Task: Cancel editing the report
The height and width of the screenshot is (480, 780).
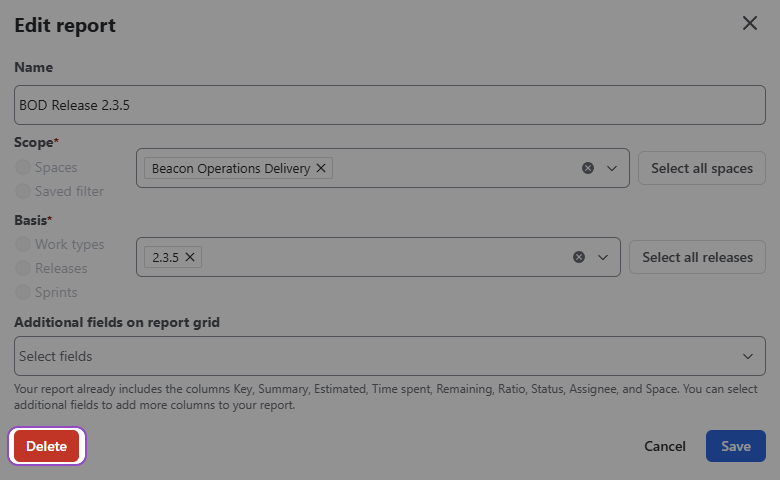Action: click(x=665, y=446)
